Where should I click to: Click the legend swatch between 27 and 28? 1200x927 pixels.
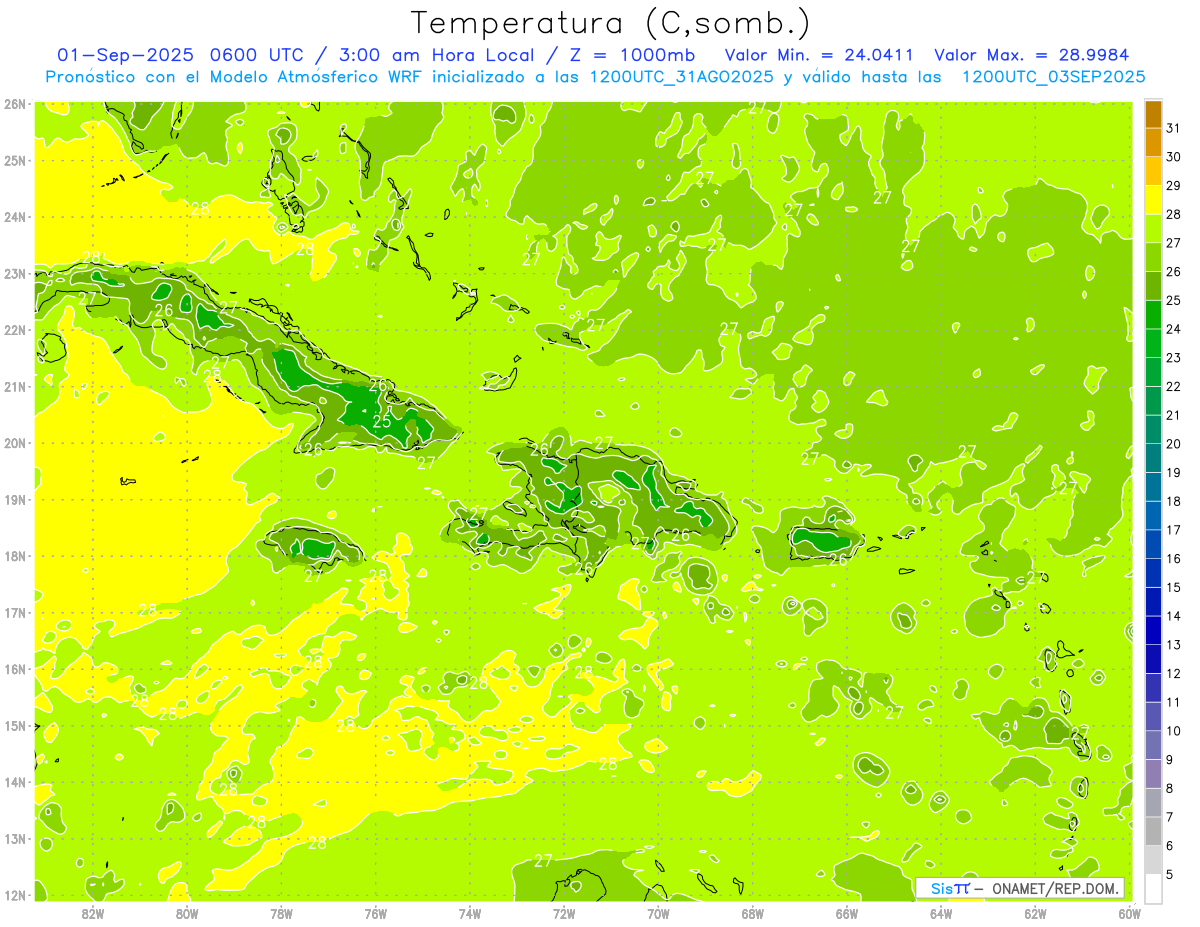[x=1154, y=229]
